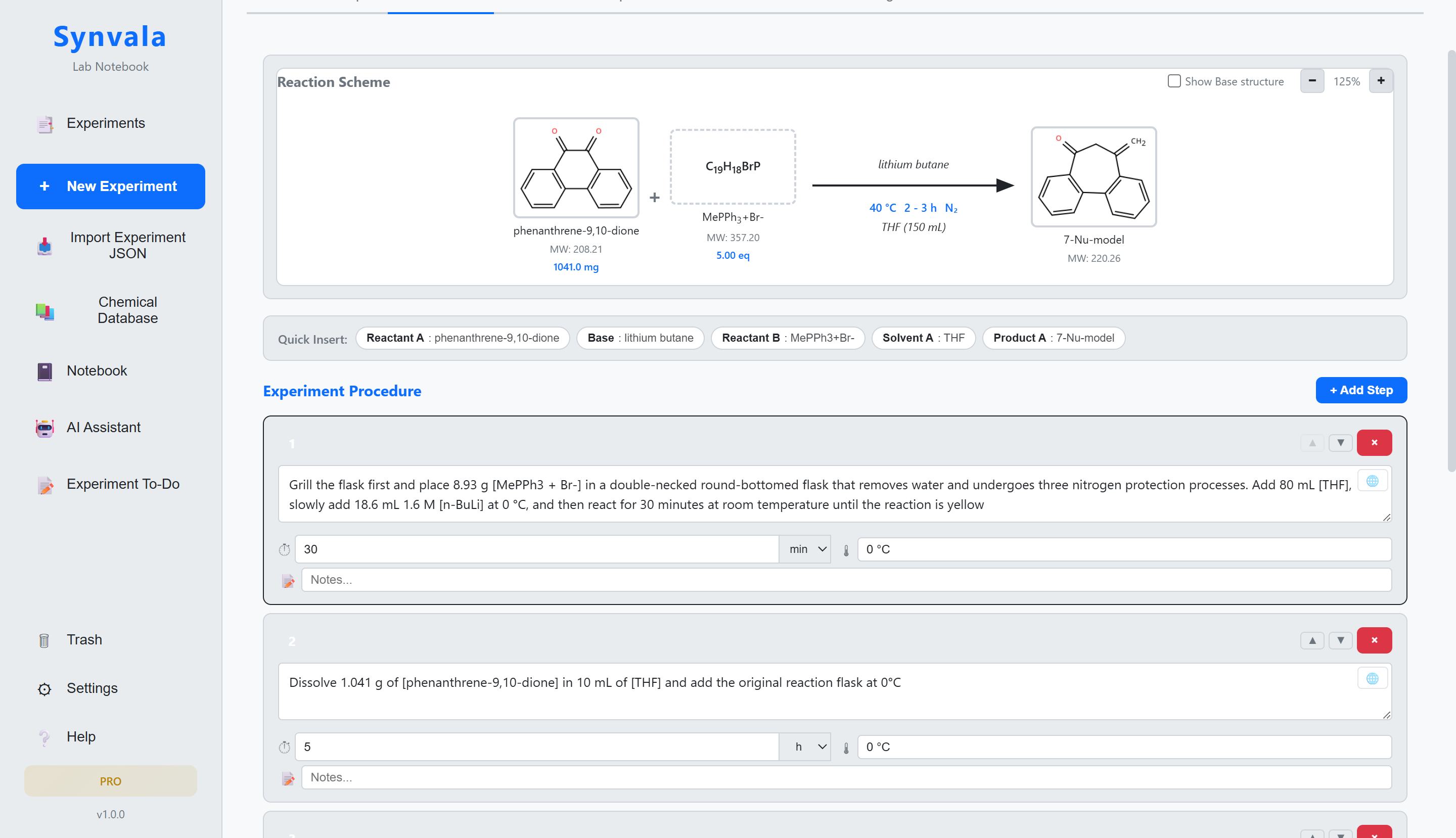1456x838 pixels.
Task: Open the Chemical Database icon
Action: point(44,311)
